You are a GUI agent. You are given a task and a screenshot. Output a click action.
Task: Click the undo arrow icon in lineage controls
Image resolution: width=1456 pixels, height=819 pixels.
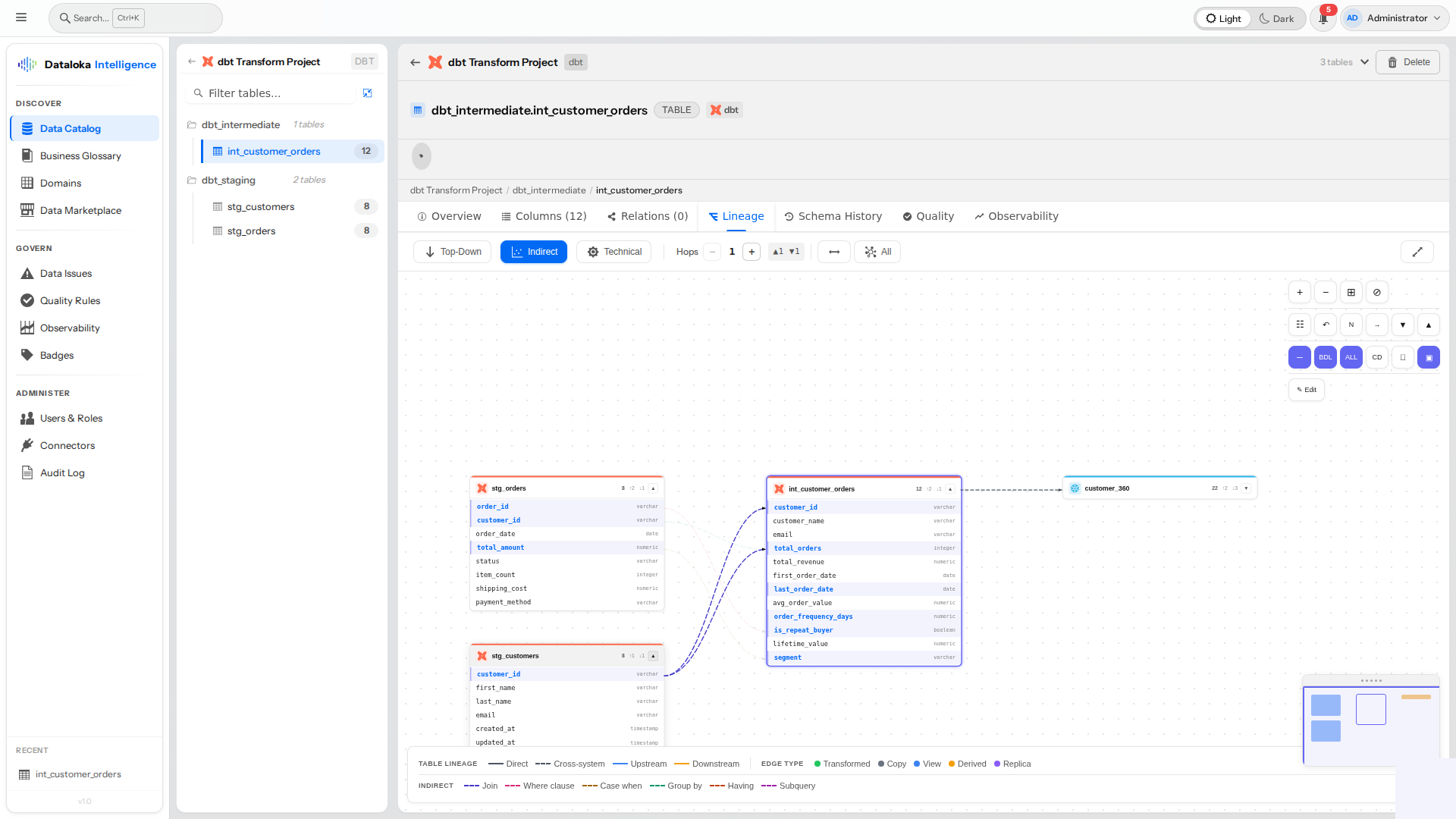pos(1326,325)
